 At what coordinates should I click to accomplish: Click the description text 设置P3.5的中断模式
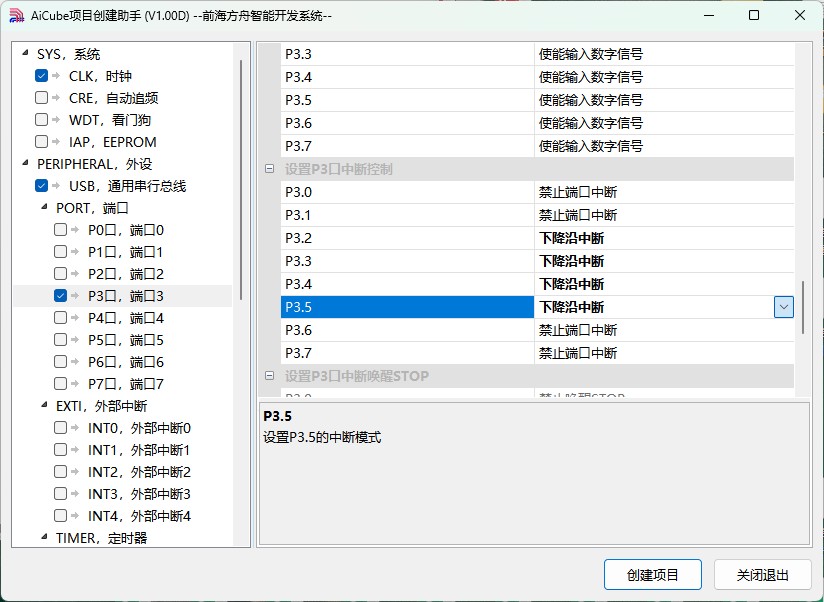click(x=322, y=438)
